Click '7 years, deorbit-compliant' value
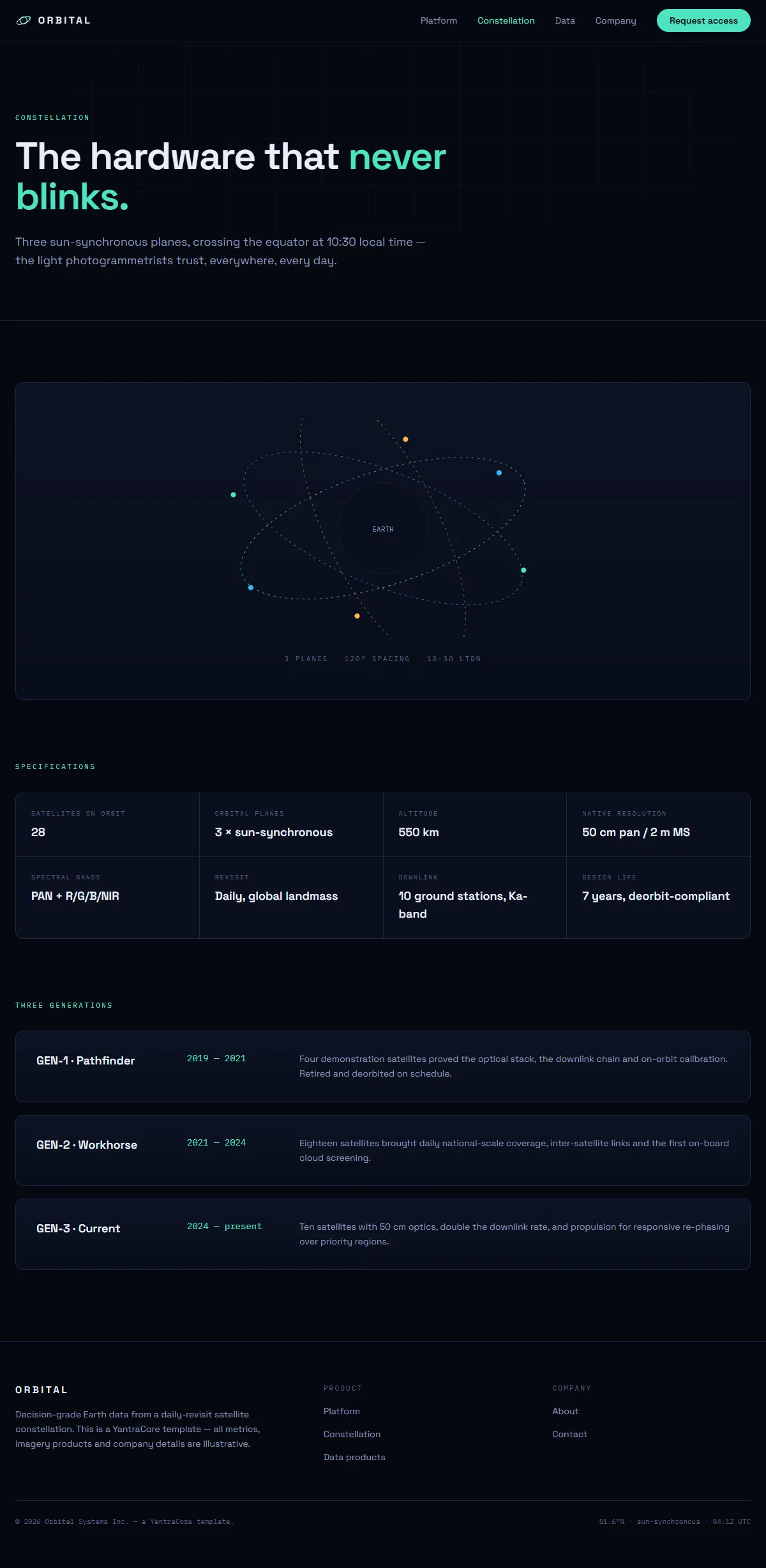This screenshot has height=1568, width=766. (656, 896)
